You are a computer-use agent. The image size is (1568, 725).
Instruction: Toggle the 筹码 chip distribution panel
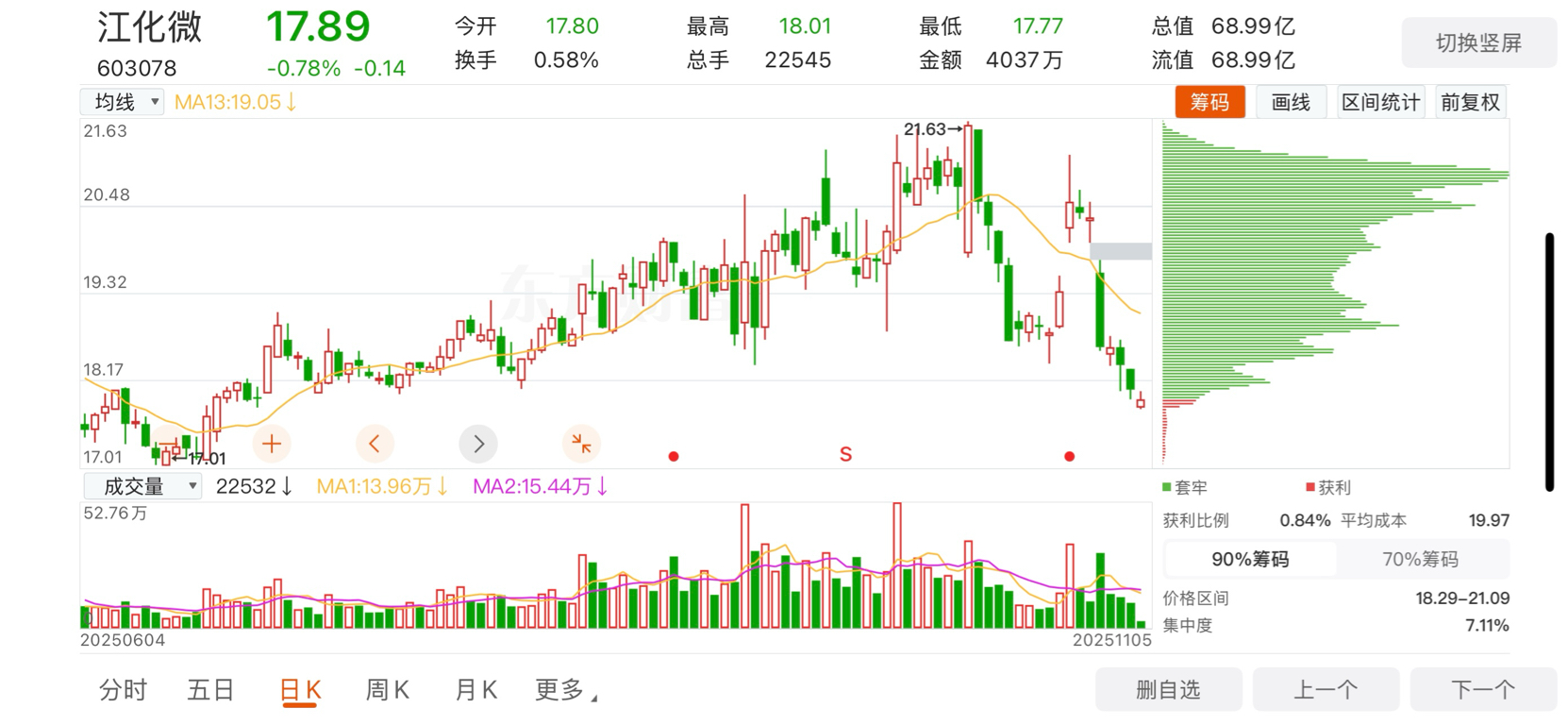pyautogui.click(x=1209, y=102)
